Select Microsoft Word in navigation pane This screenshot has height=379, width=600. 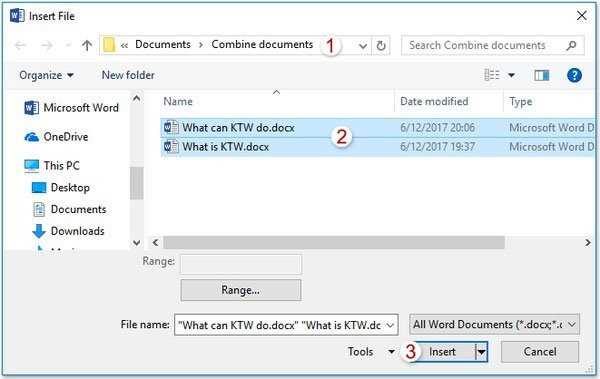(72, 108)
